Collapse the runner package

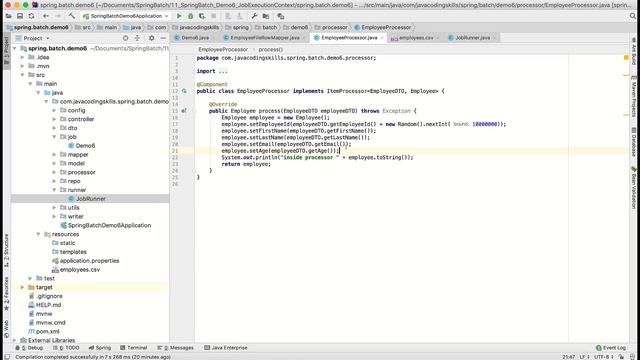tap(54, 190)
